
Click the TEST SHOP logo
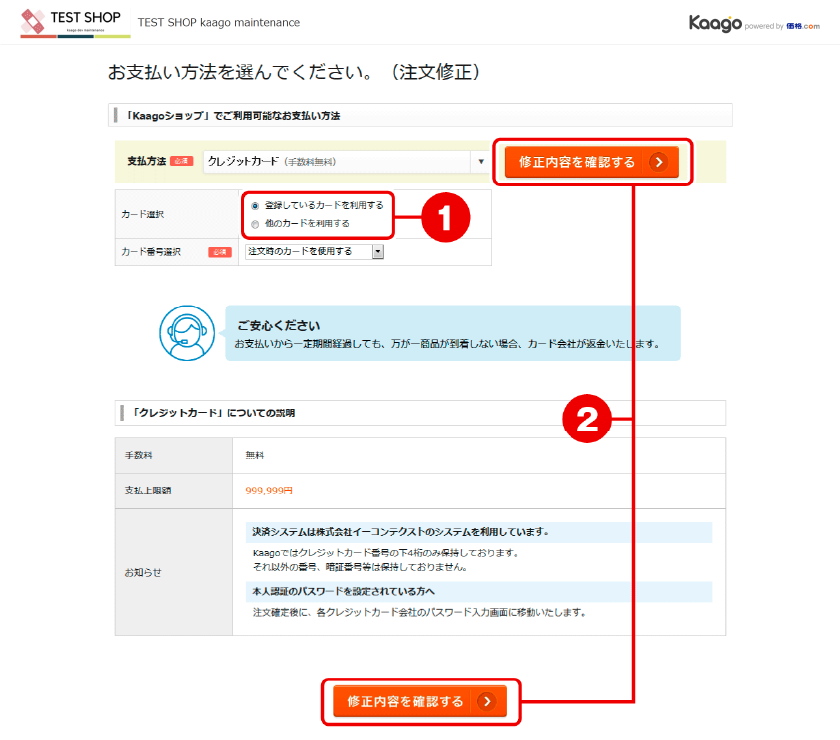(75, 23)
